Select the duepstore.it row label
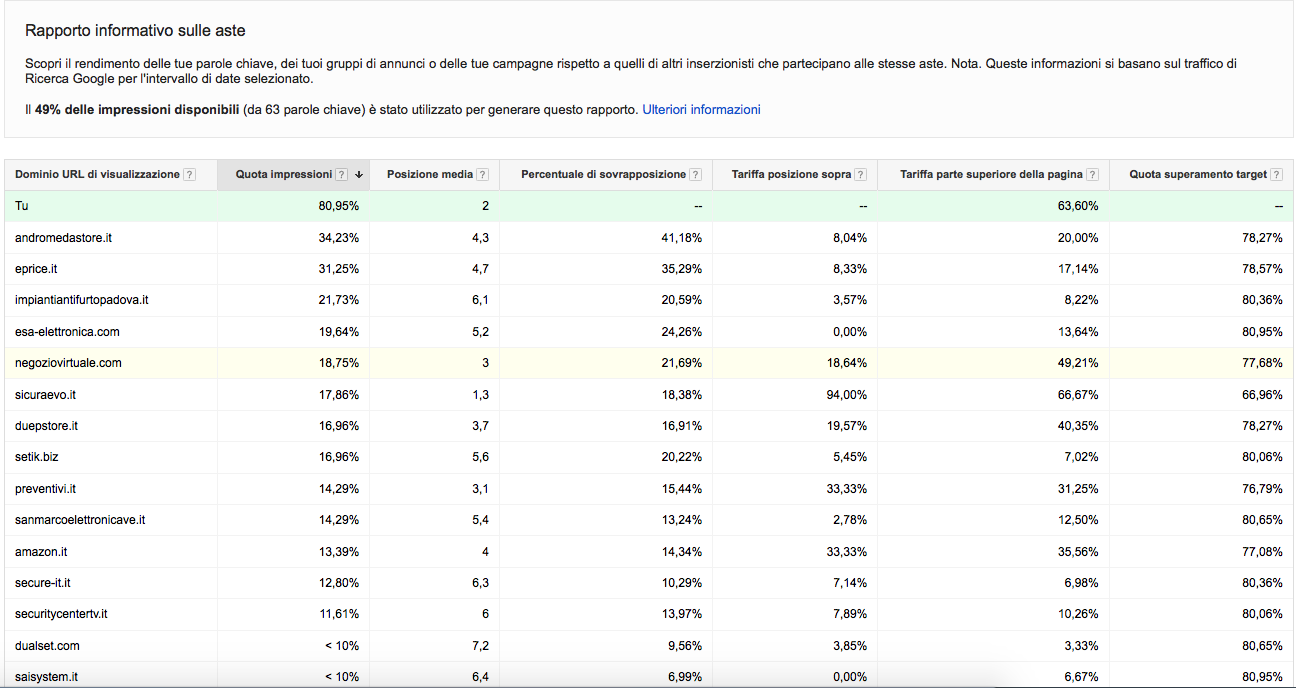This screenshot has height=688, width=1296. click(46, 426)
